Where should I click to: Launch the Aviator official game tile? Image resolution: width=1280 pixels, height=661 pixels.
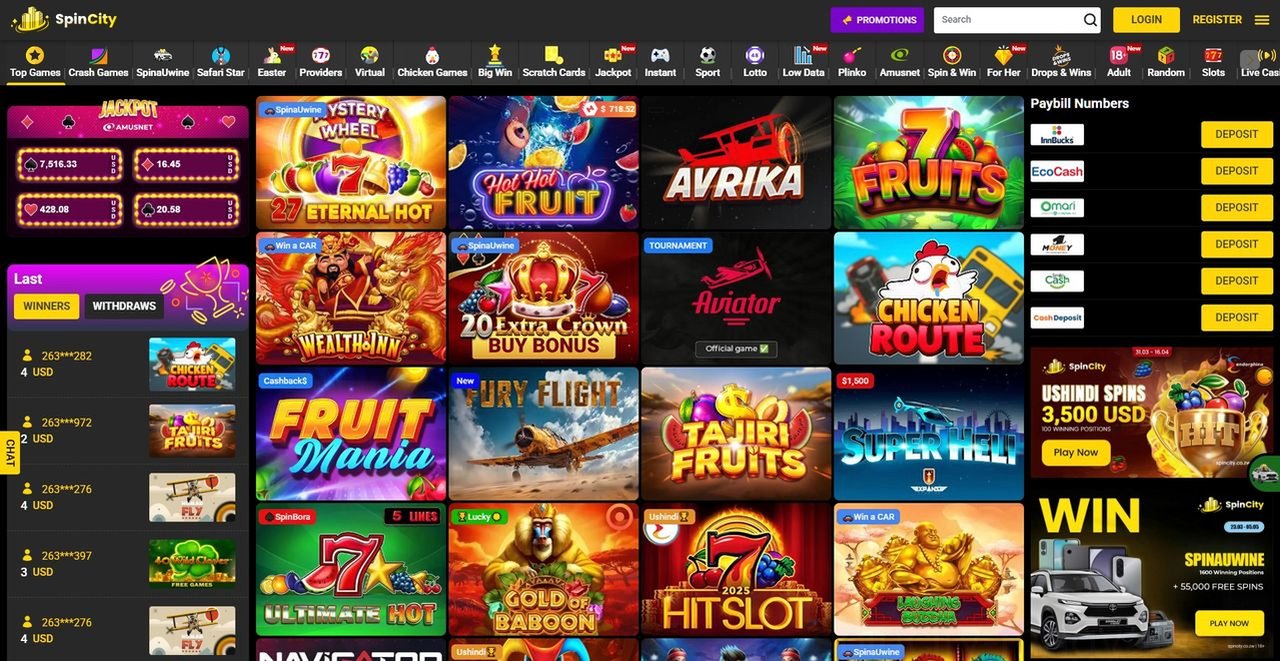pos(736,298)
